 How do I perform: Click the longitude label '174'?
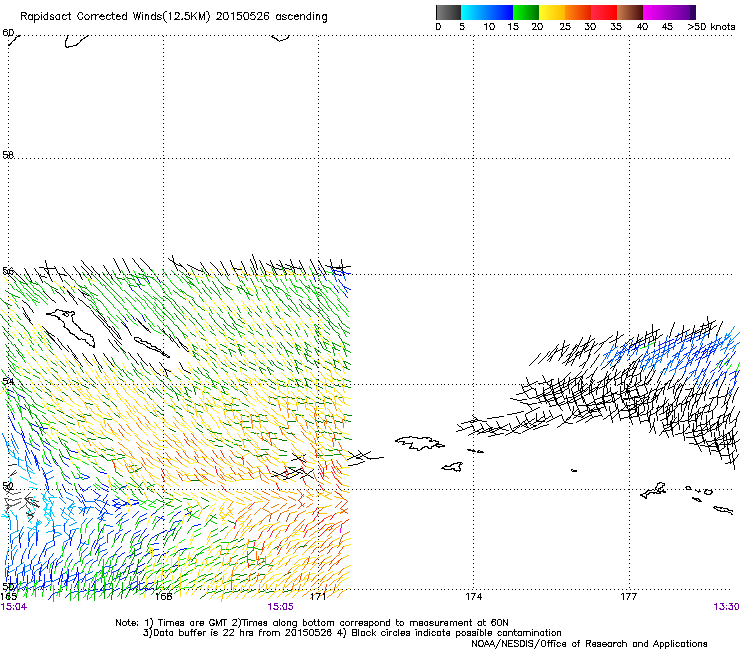tap(473, 597)
